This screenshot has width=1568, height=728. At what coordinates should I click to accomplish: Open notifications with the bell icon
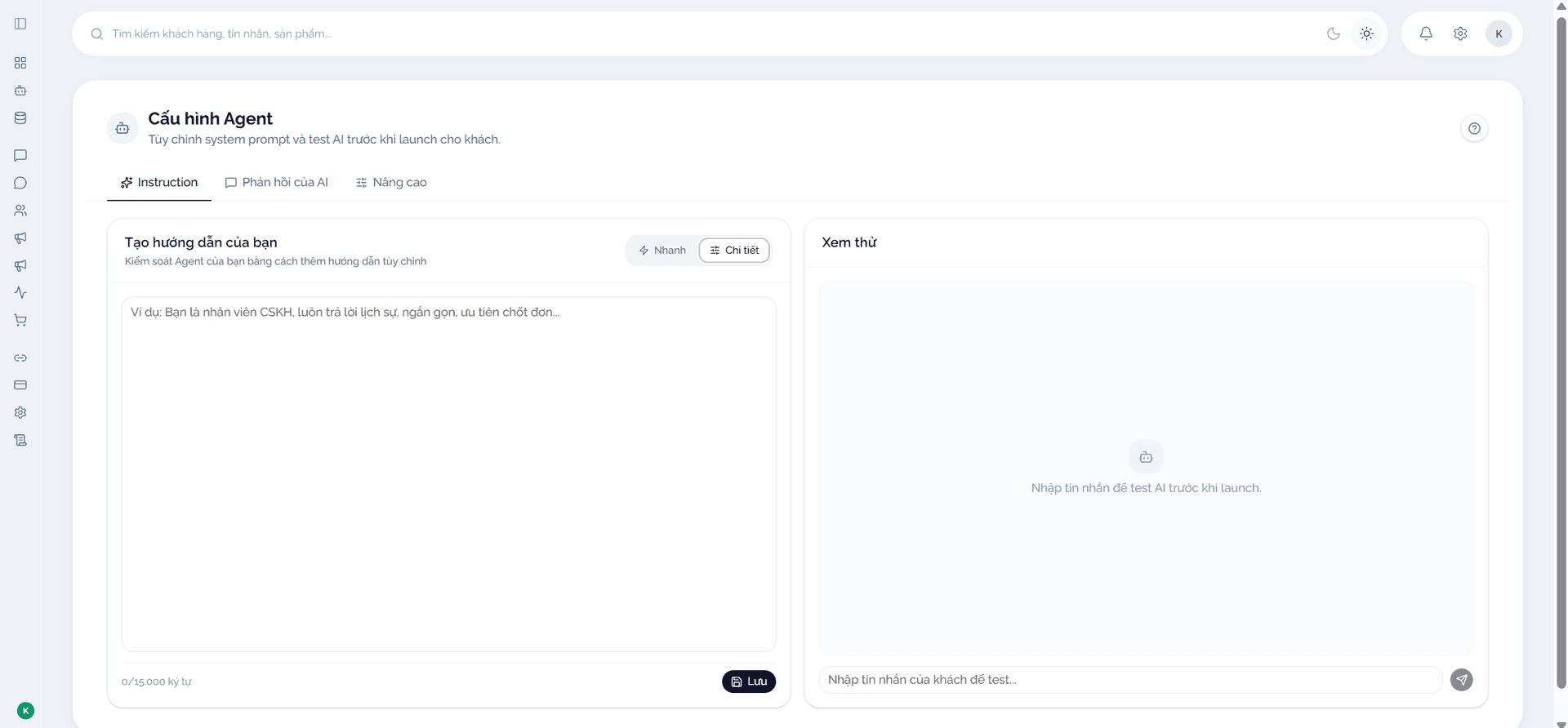click(1426, 33)
